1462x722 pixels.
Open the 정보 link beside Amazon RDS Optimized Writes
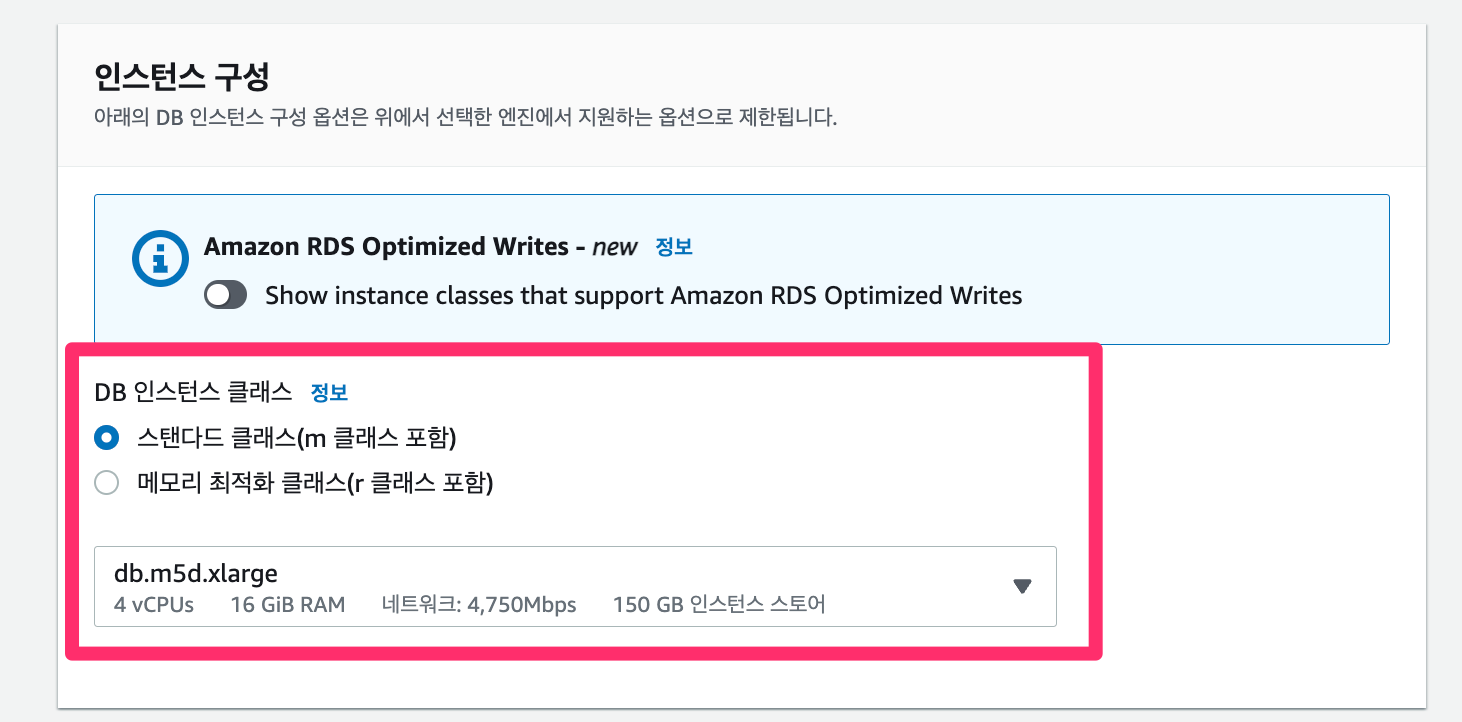pos(673,247)
